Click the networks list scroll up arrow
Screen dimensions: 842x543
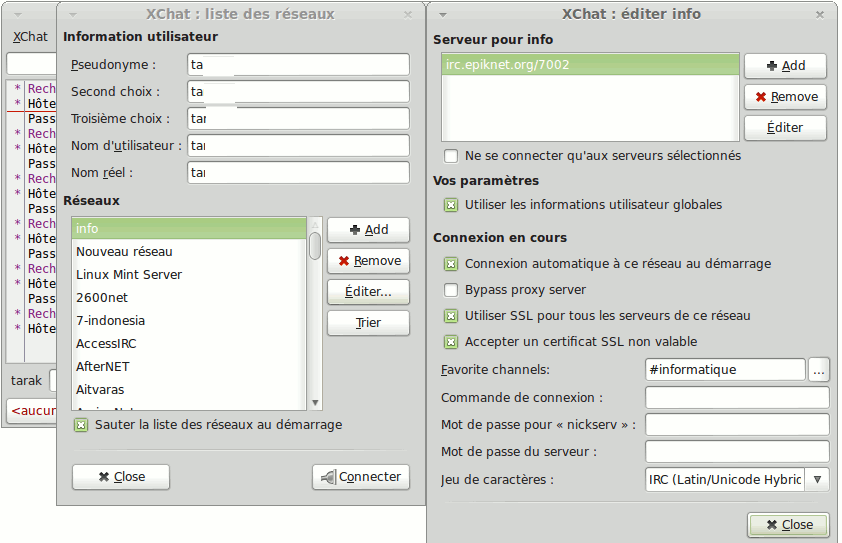315,224
